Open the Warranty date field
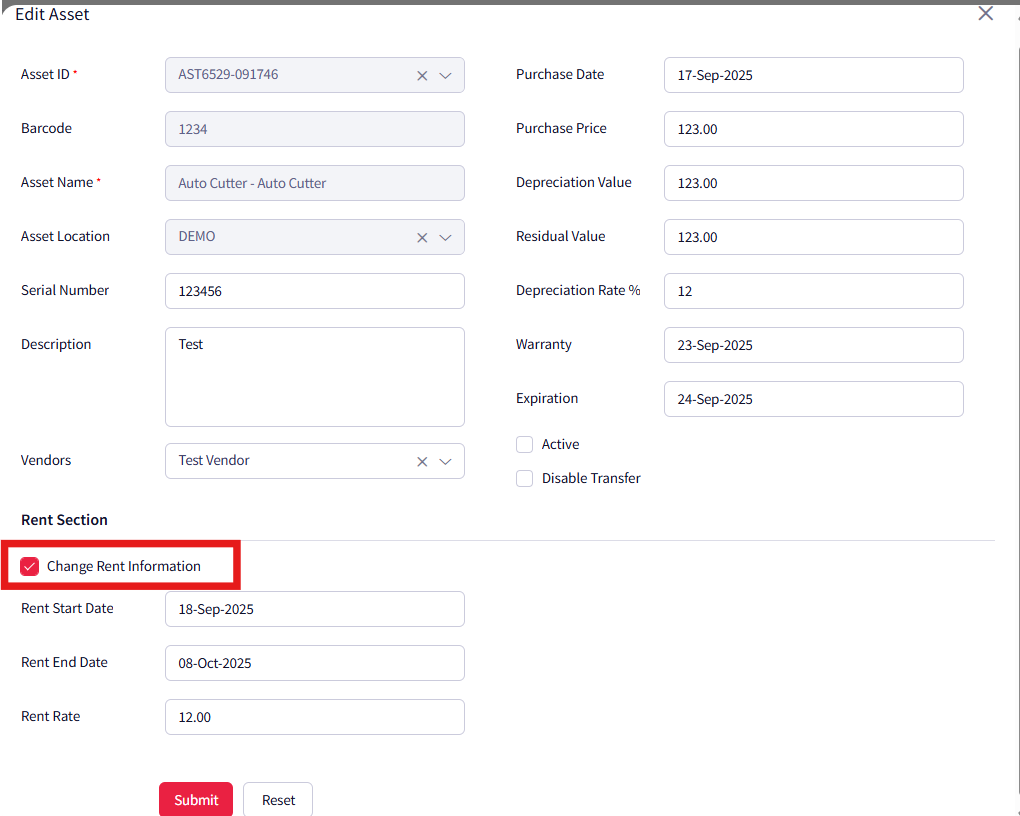 click(x=813, y=345)
